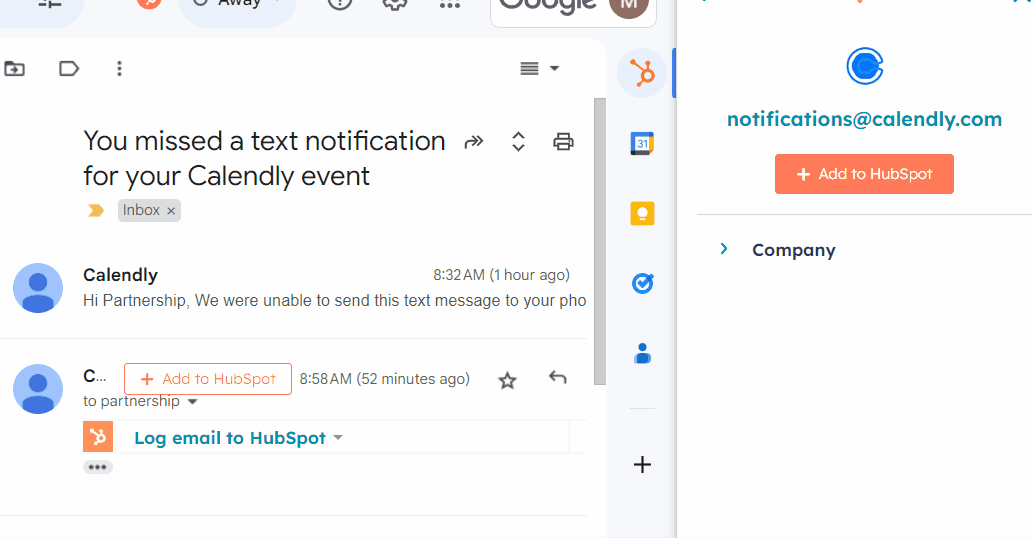
Task: Open the Support help icon
Action: pyautogui.click(x=340, y=5)
